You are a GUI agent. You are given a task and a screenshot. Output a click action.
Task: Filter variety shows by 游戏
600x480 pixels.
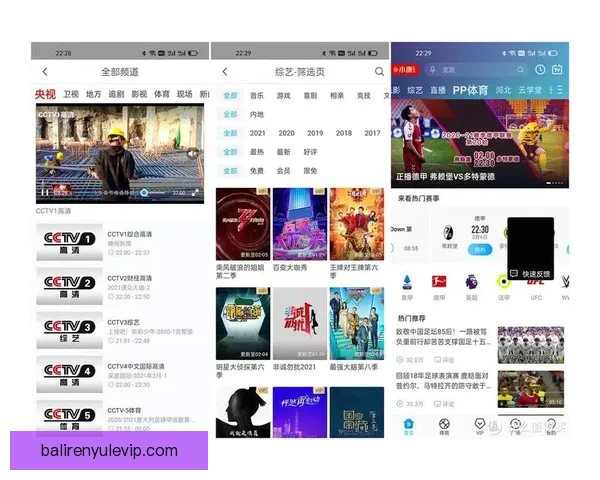click(x=284, y=96)
